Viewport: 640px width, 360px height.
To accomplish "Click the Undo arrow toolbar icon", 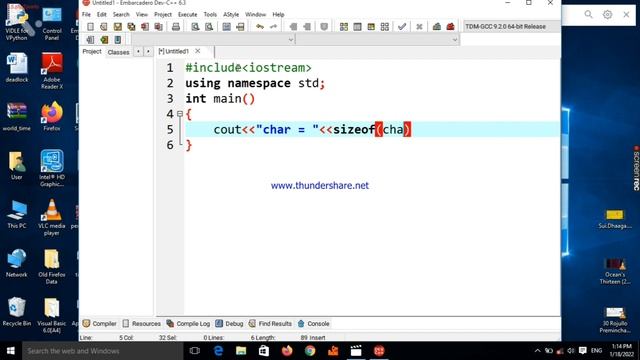I will pos(260,27).
